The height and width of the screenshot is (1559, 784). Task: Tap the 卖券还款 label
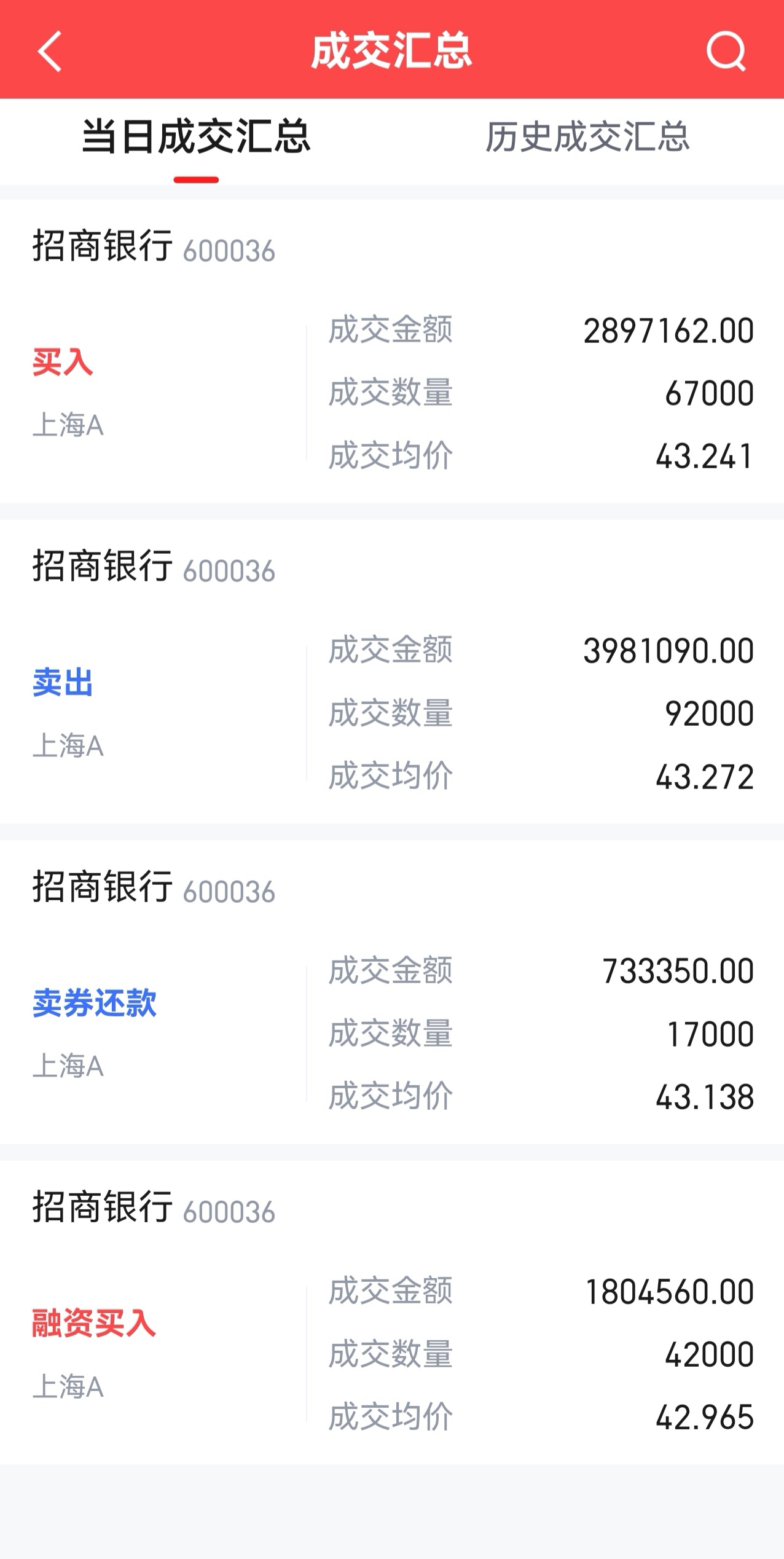pos(95,1003)
